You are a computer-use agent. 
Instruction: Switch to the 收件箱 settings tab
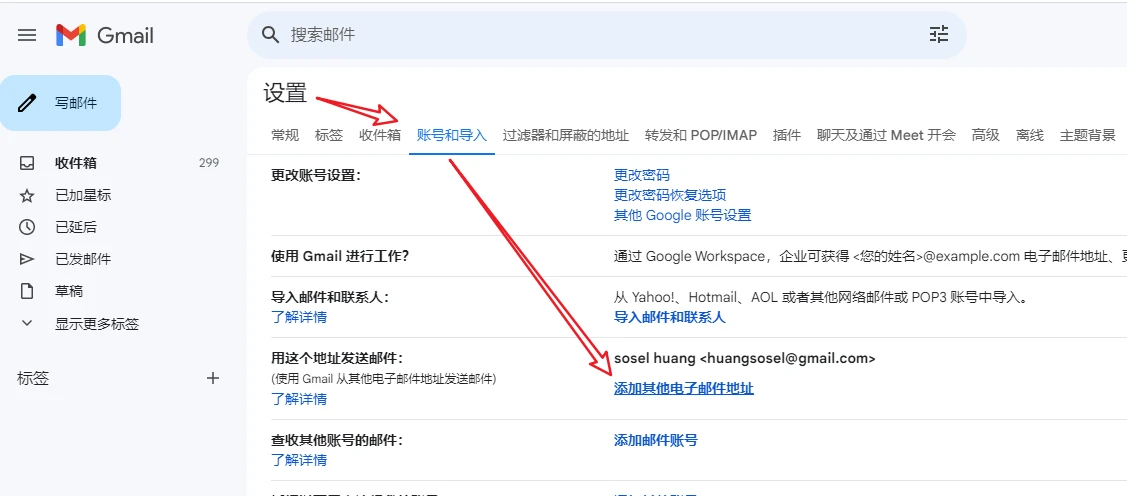tap(380, 135)
